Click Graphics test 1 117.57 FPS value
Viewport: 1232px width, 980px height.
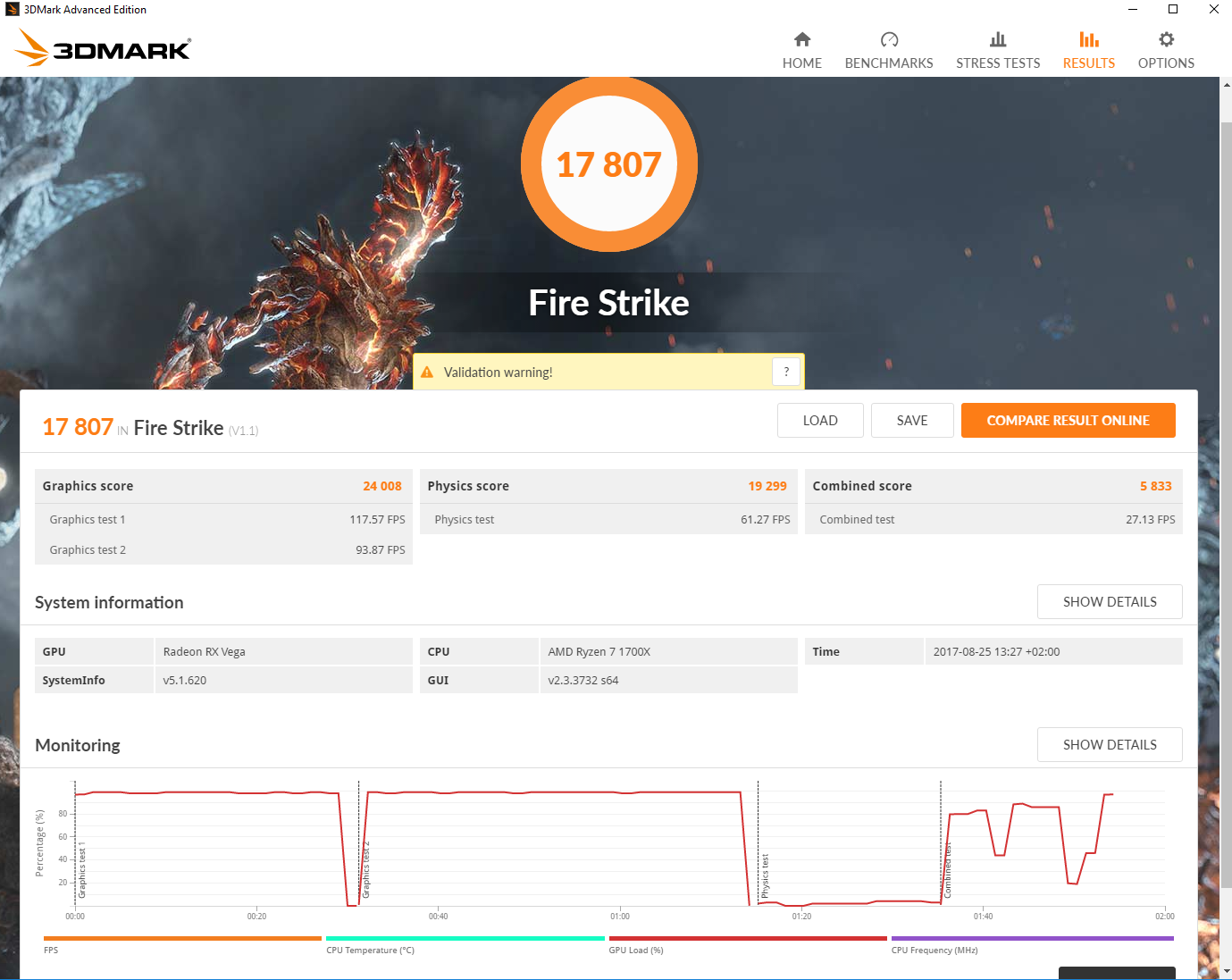(x=377, y=520)
